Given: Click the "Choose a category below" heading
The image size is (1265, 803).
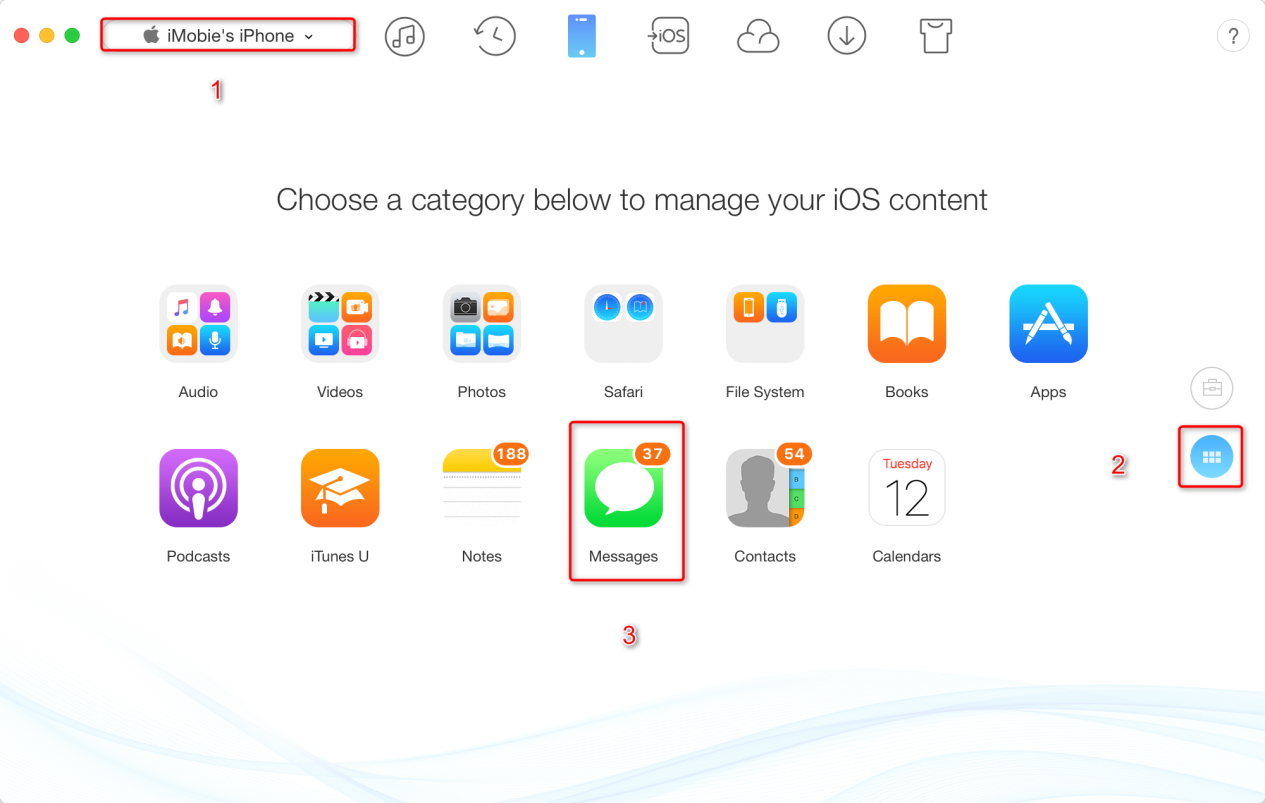Looking at the screenshot, I should click(632, 200).
